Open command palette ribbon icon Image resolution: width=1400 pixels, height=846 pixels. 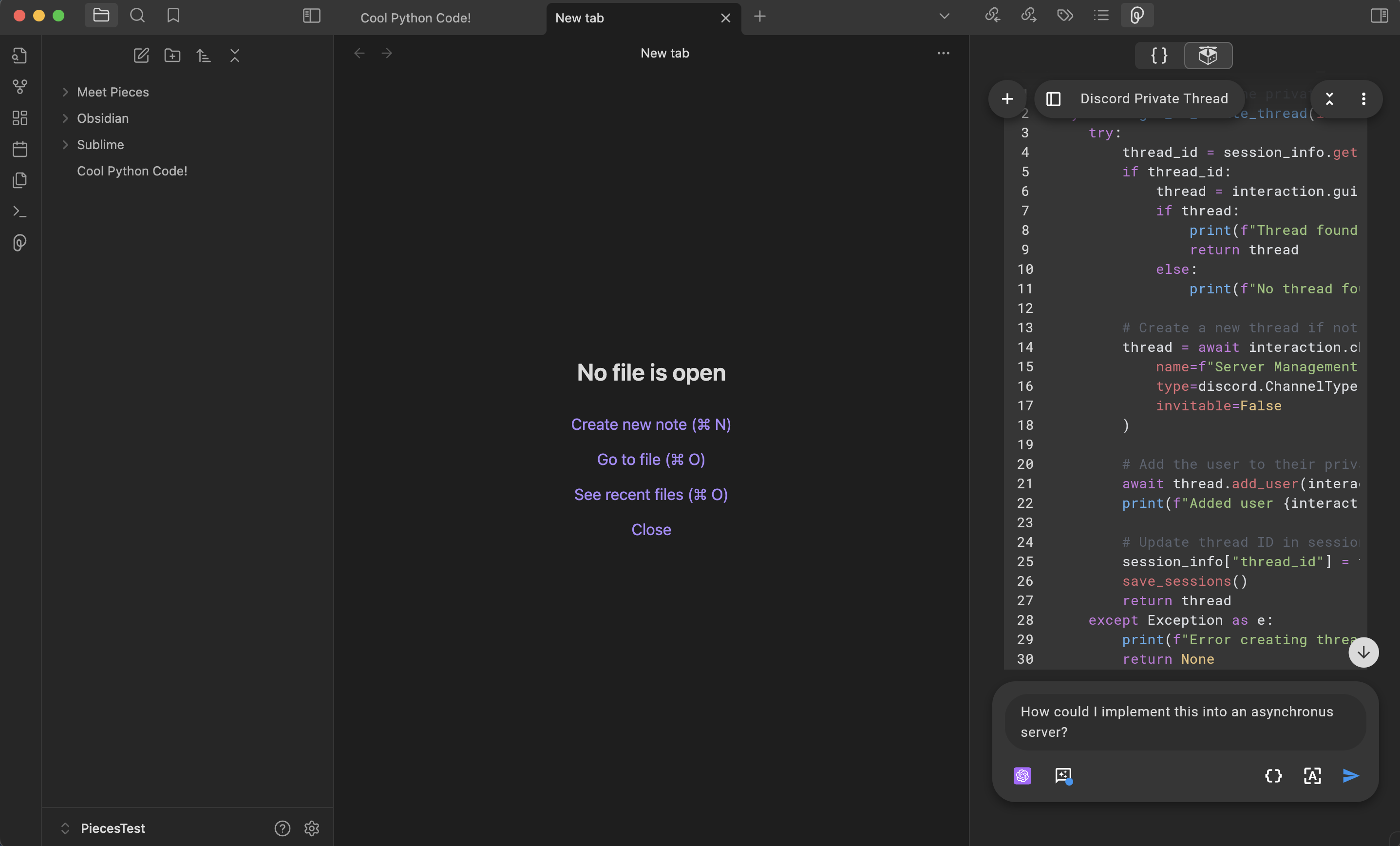point(20,211)
